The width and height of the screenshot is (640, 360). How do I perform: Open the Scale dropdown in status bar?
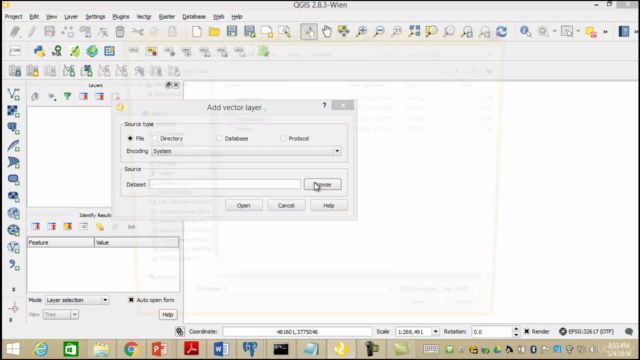coord(436,331)
